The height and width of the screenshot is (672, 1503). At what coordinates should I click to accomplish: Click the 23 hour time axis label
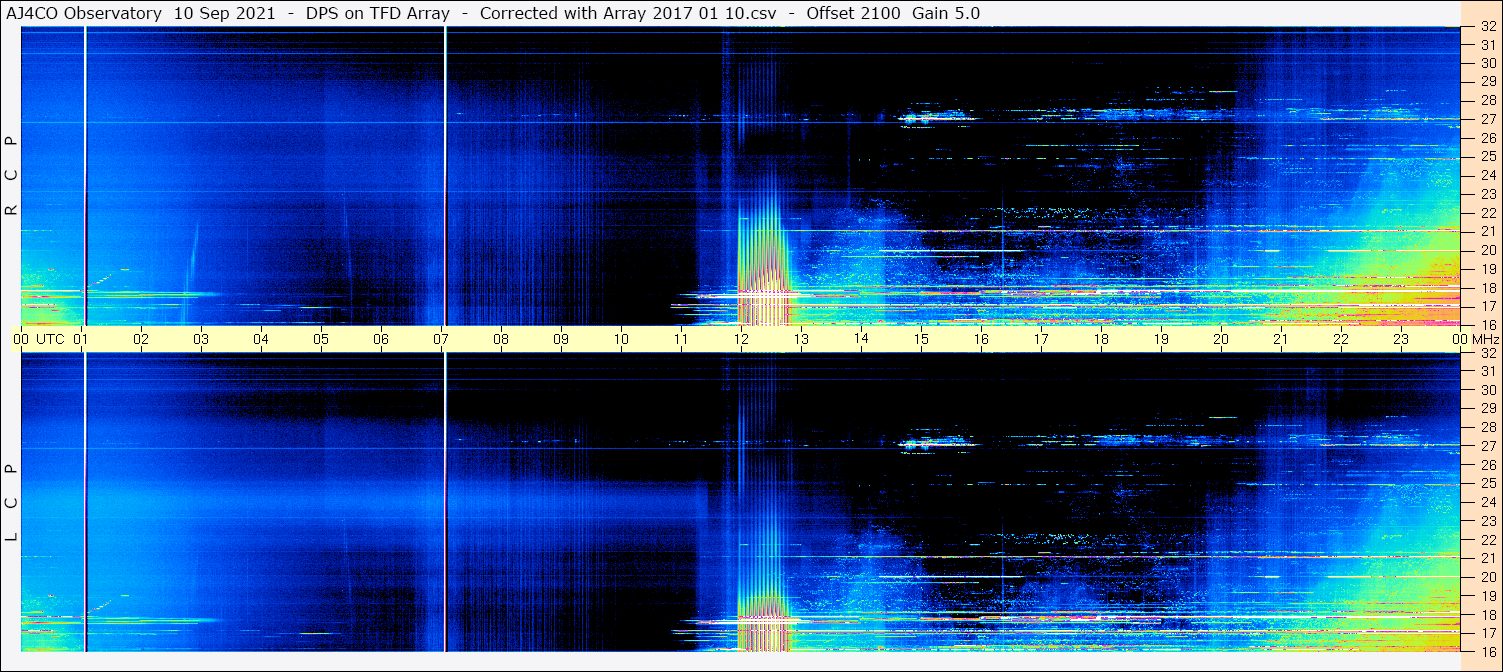click(1401, 339)
